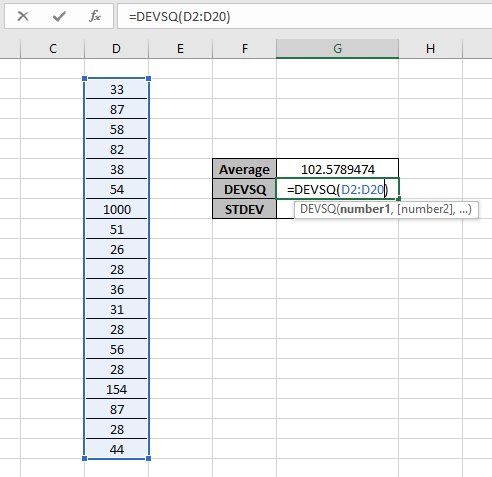Confirm the formula with checkmark icon
The width and height of the screenshot is (492, 477).
pyautogui.click(x=59, y=16)
